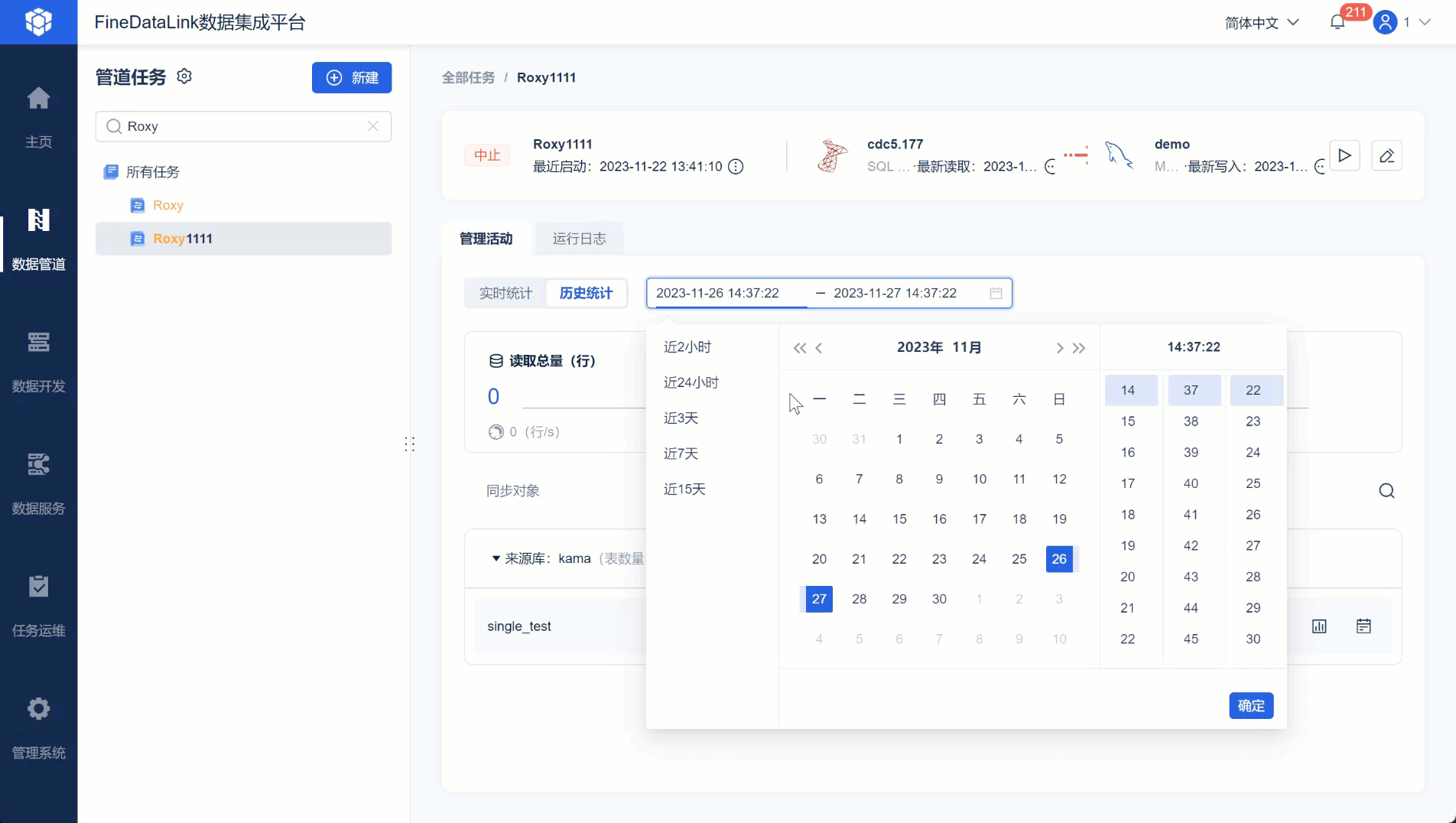Select the Roxy1111 task in tree

point(243,239)
